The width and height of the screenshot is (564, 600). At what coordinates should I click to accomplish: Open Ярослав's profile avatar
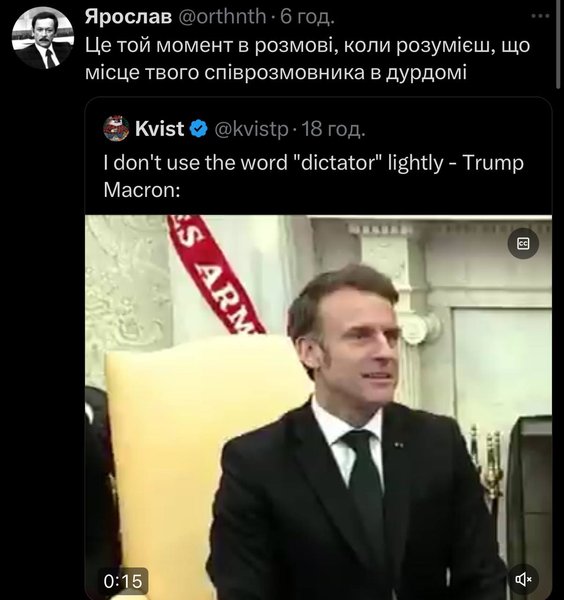(x=42, y=38)
